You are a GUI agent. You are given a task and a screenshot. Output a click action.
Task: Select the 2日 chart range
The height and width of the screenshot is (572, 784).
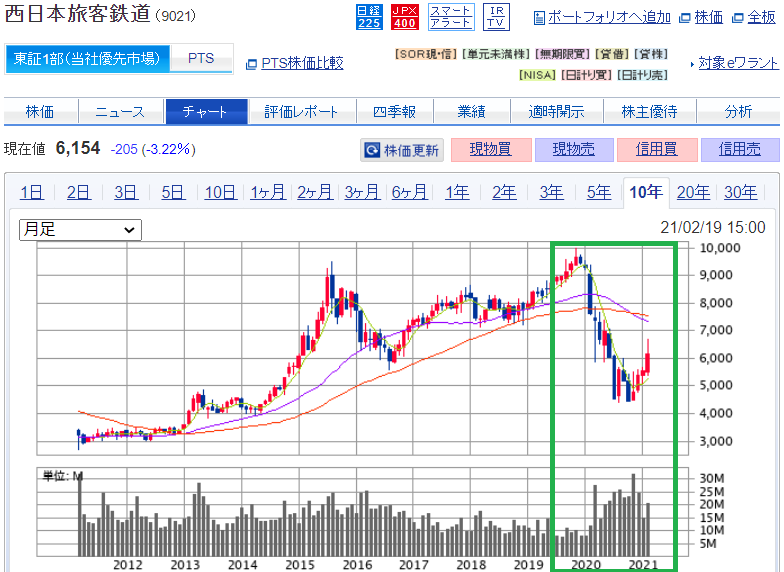pyautogui.click(x=79, y=192)
